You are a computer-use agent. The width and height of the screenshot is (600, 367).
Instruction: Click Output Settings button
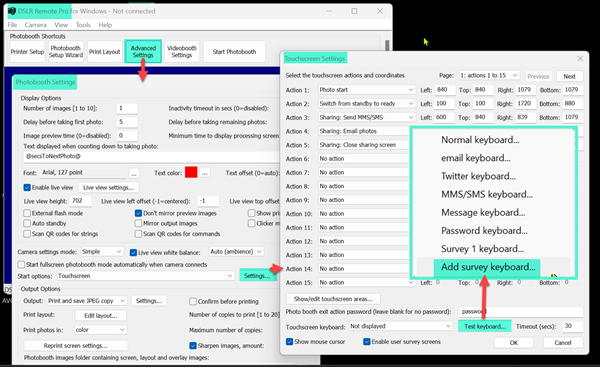[149, 301]
